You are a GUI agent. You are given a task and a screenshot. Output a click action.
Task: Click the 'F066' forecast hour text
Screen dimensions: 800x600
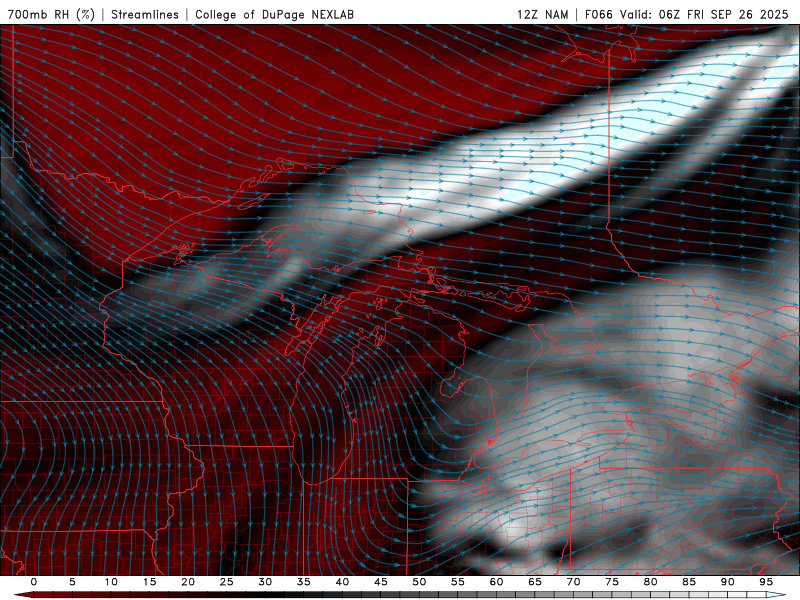(598, 14)
